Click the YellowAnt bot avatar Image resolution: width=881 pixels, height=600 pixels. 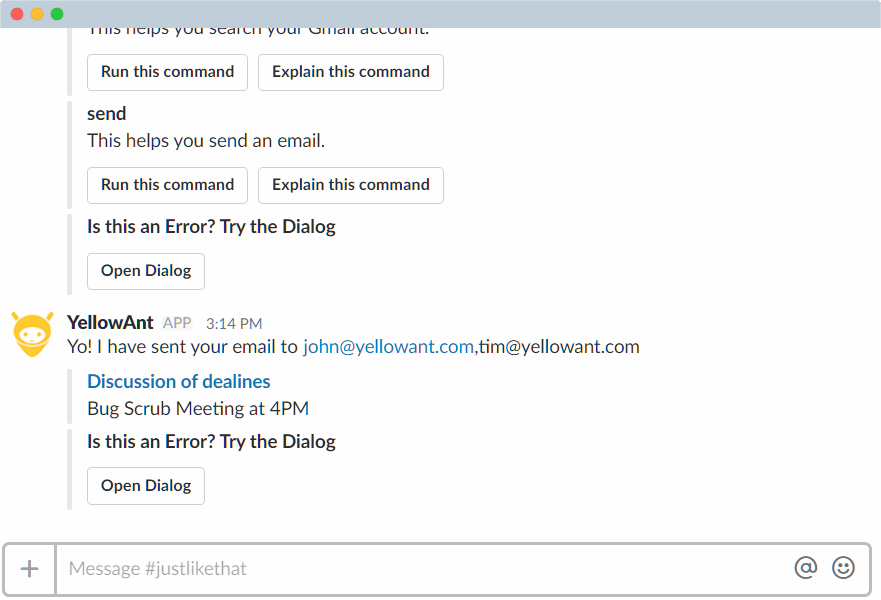[33, 335]
